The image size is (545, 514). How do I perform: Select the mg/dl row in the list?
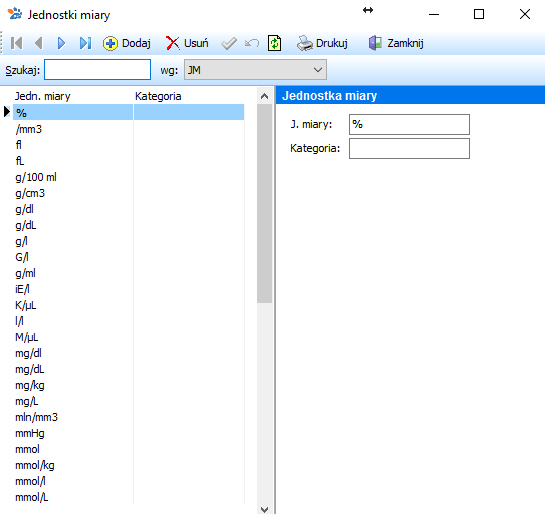point(129,353)
